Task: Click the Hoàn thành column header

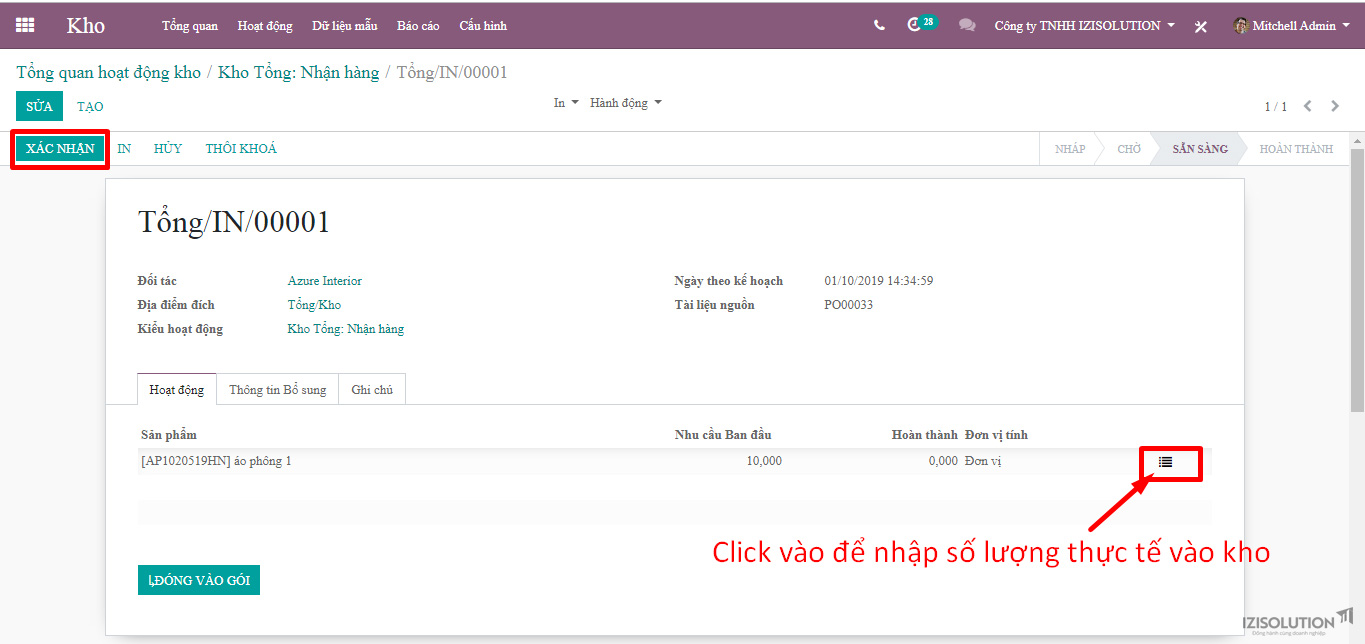Action: (x=925, y=435)
